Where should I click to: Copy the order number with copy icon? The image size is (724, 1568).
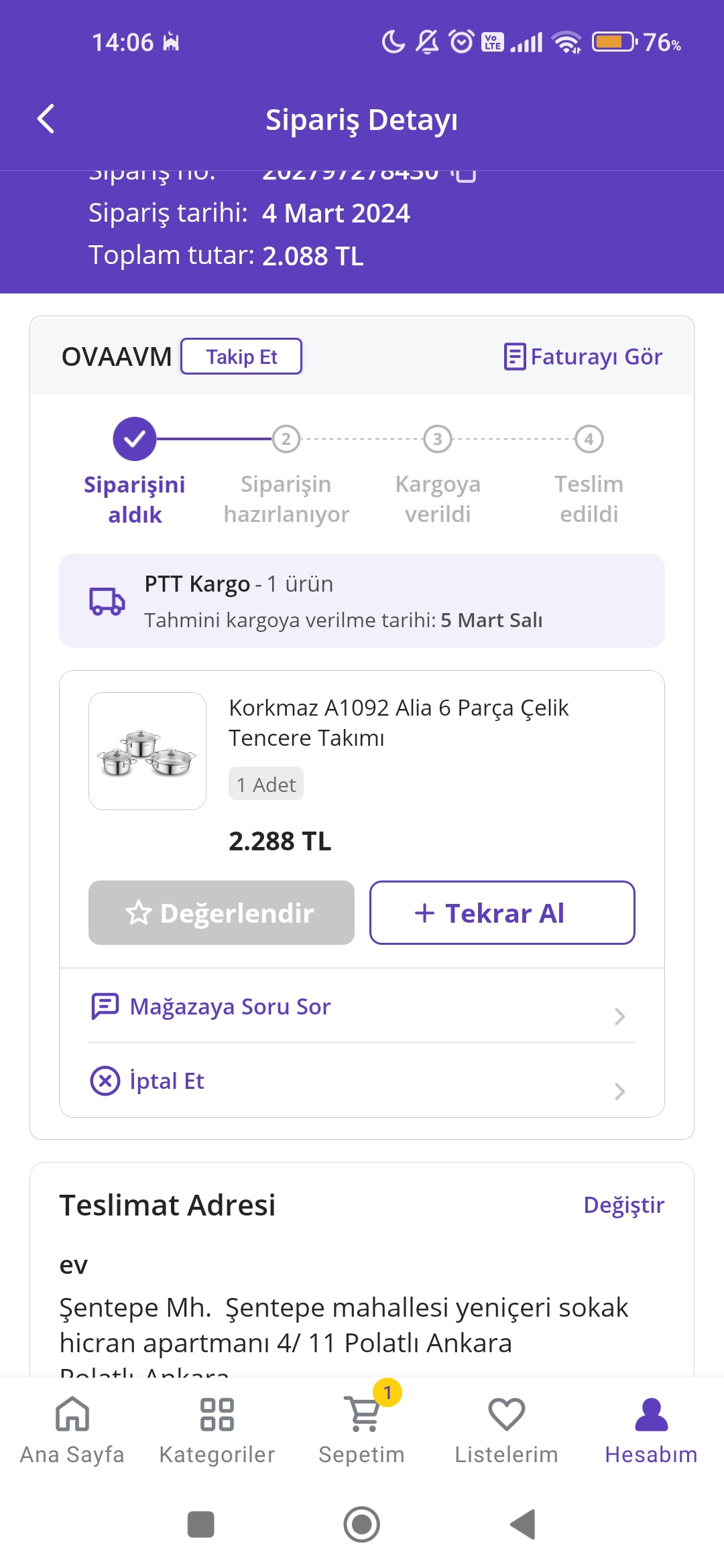click(464, 176)
